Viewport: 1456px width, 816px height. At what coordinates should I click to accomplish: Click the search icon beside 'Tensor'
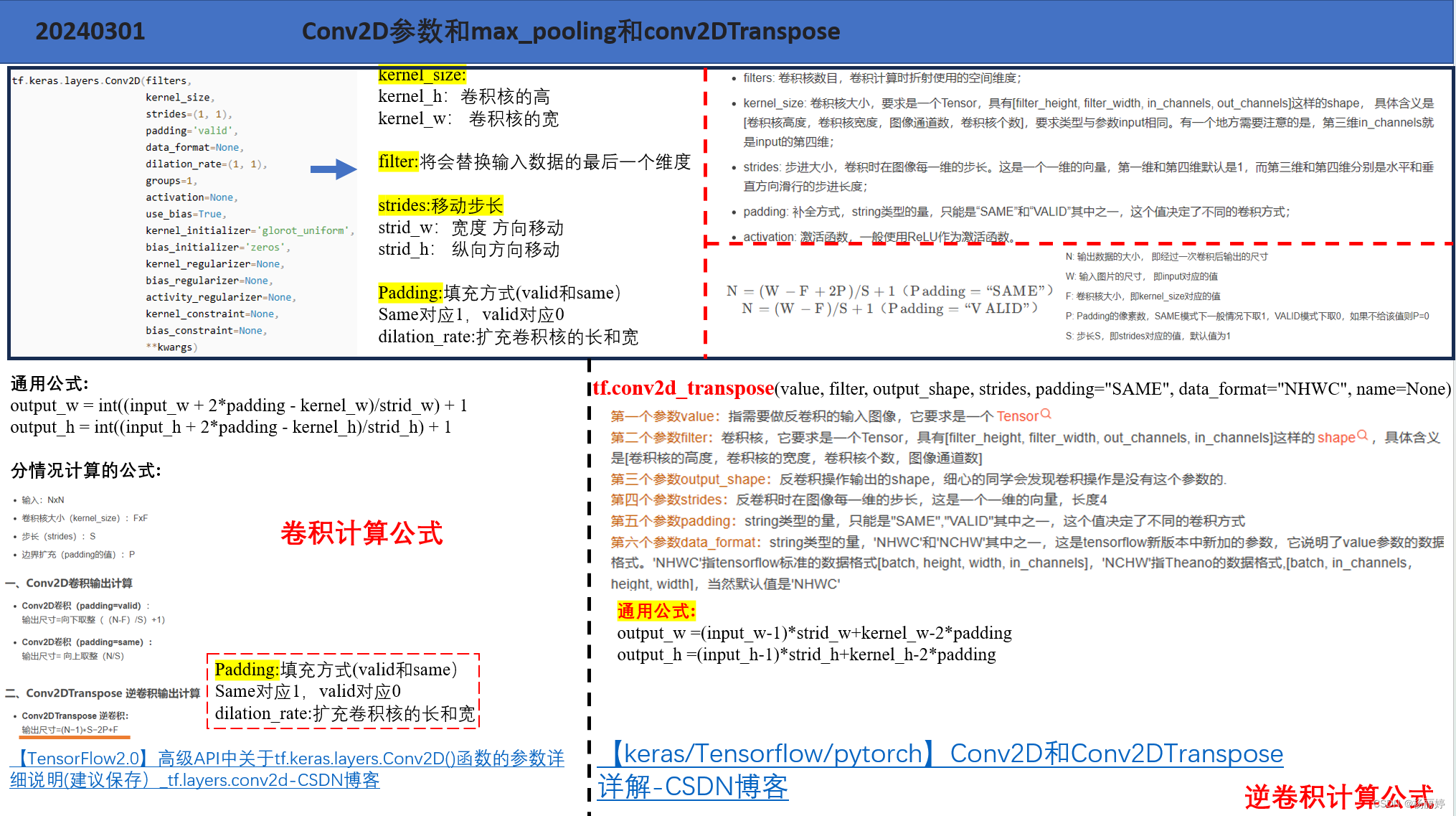(x=1046, y=414)
